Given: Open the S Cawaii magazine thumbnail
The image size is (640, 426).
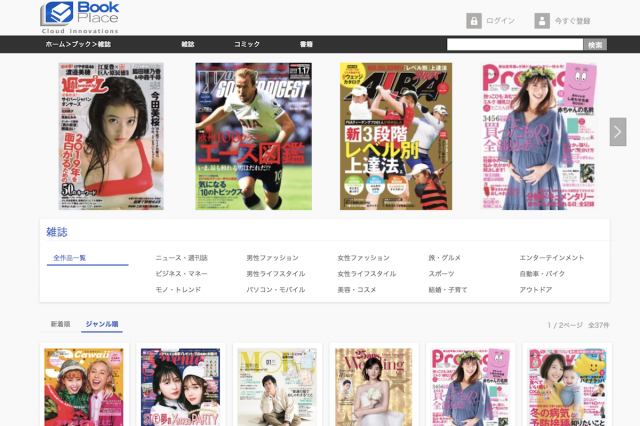Looking at the screenshot, I should coord(84,387).
